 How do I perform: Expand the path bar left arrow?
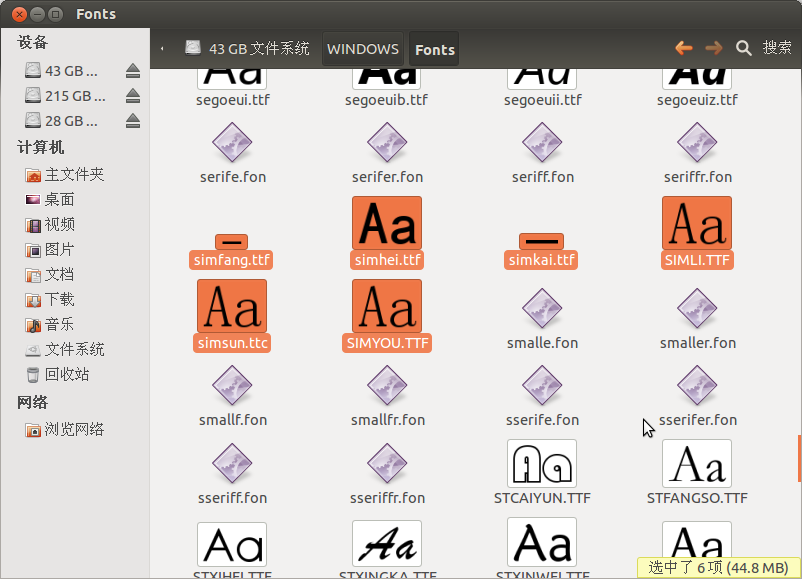(x=162, y=49)
